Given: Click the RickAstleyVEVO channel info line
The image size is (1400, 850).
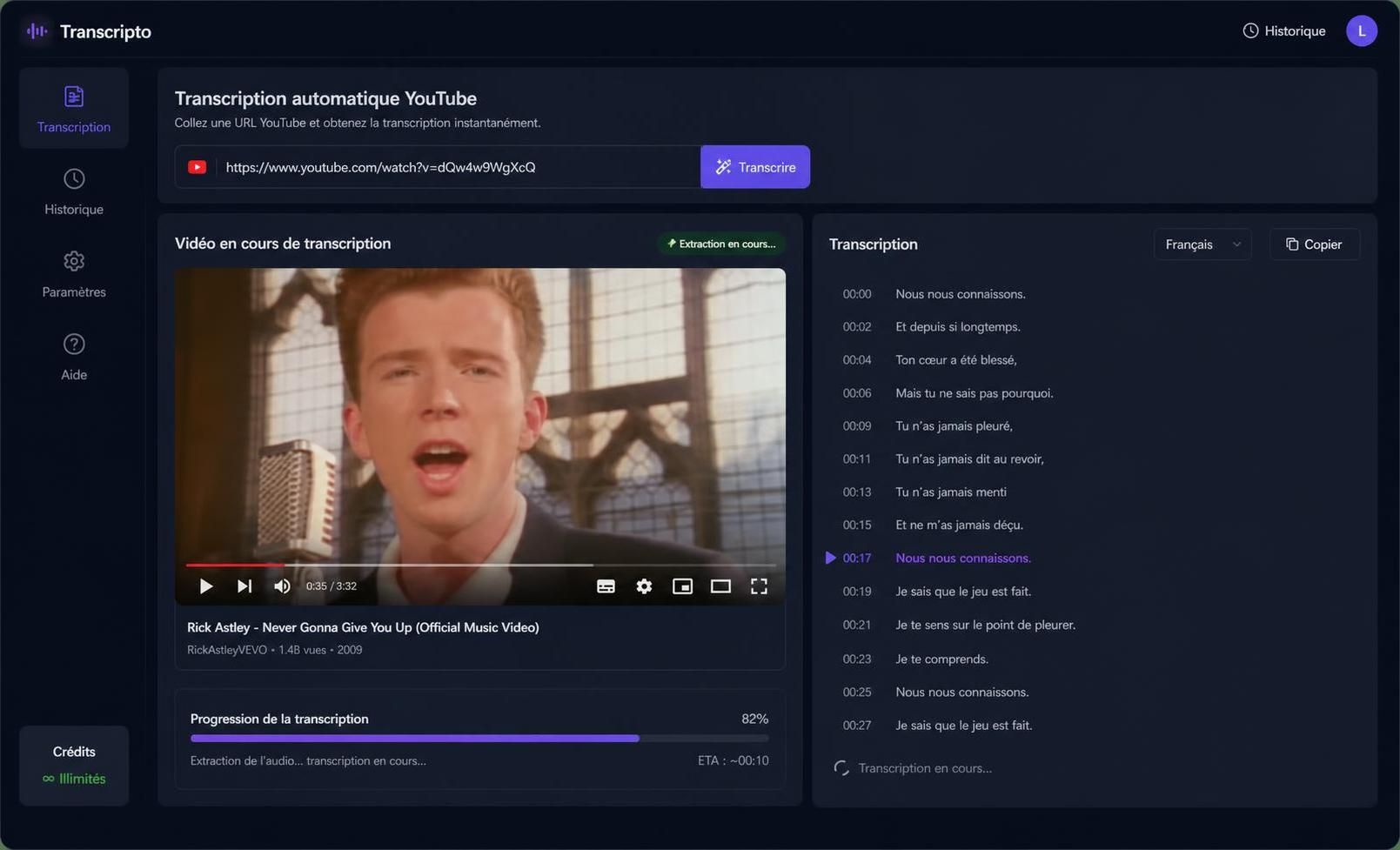Looking at the screenshot, I should [x=275, y=650].
